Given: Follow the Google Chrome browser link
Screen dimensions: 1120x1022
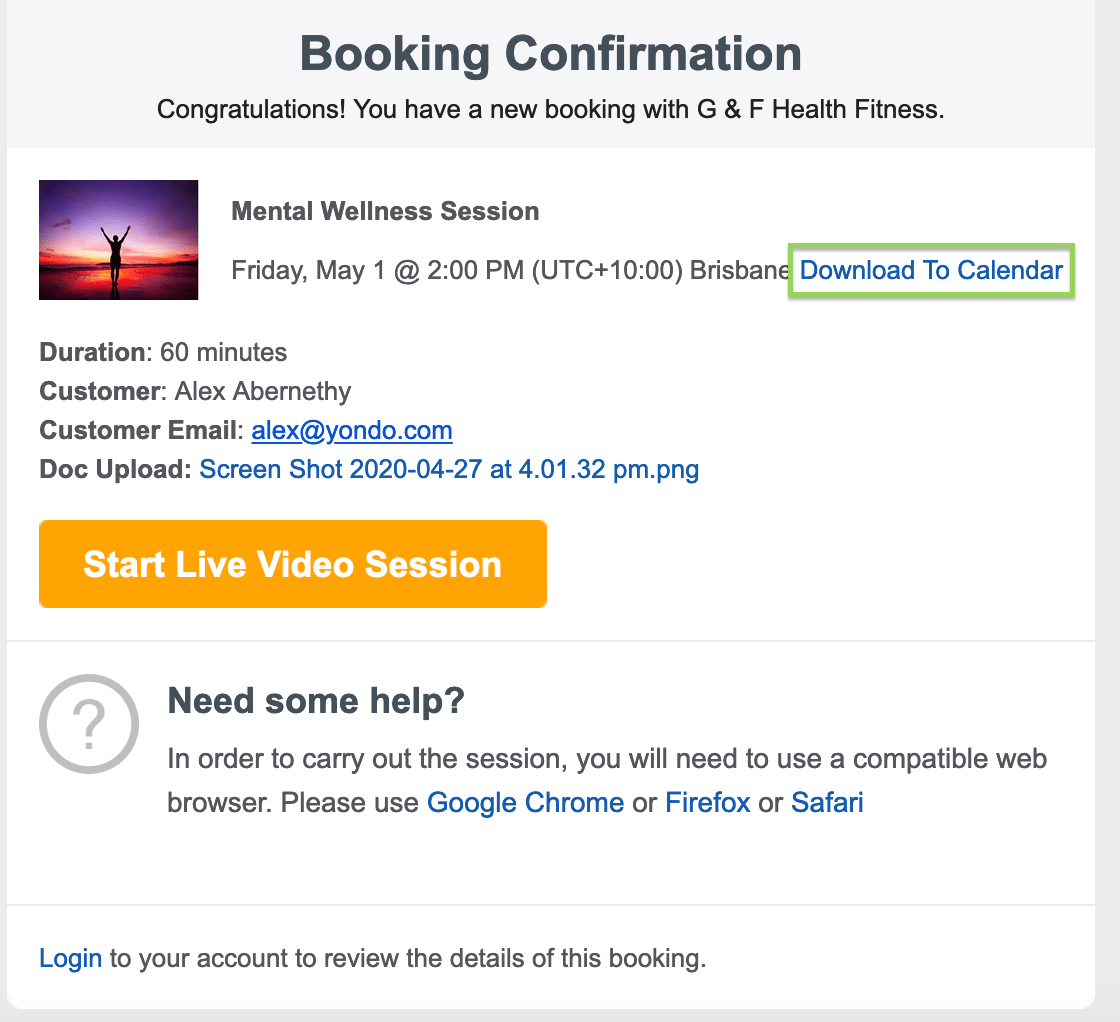Looking at the screenshot, I should [525, 802].
